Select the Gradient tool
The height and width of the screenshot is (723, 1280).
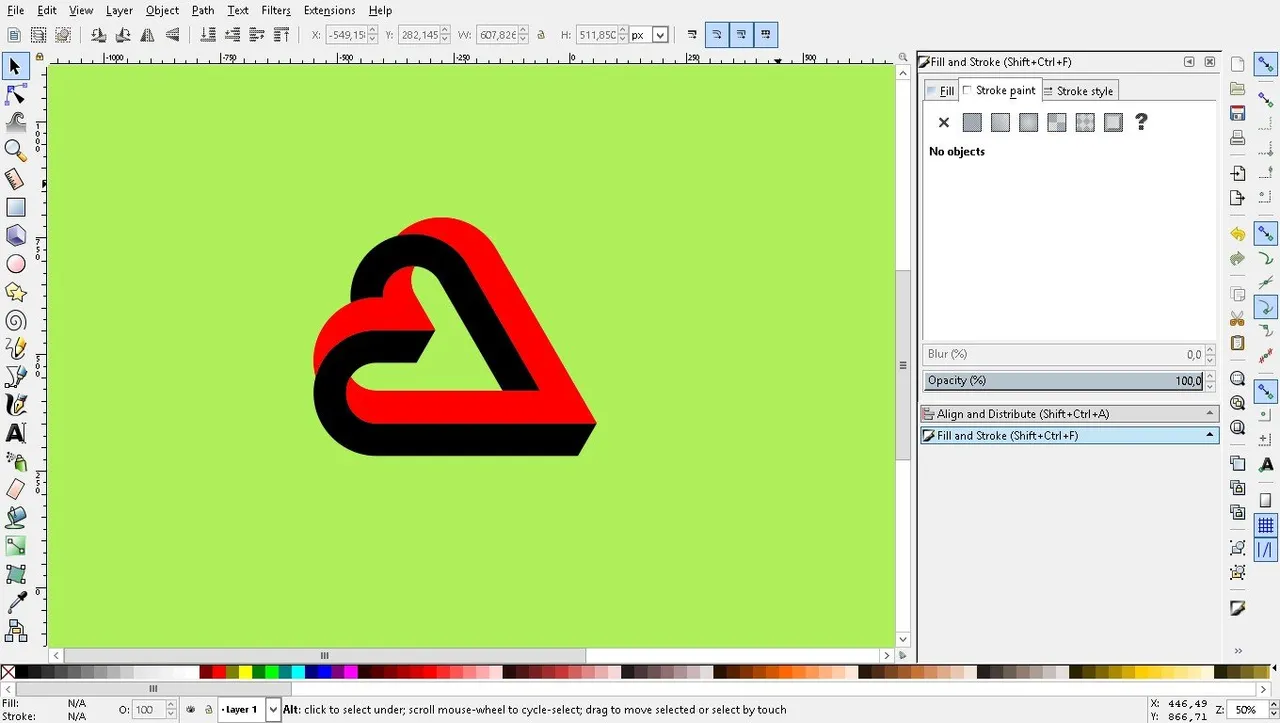point(16,546)
